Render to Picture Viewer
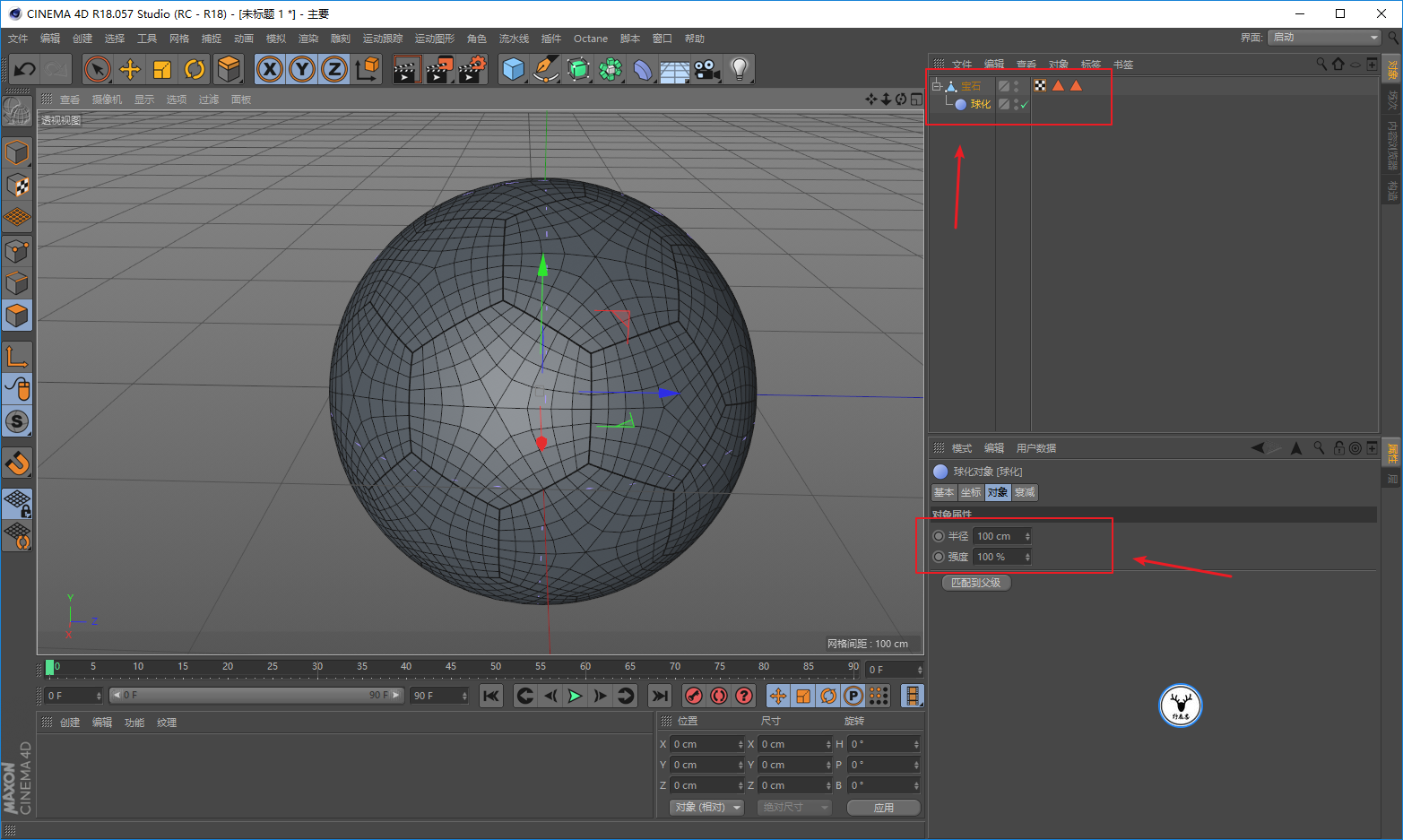This screenshot has width=1403, height=840. 439,69
